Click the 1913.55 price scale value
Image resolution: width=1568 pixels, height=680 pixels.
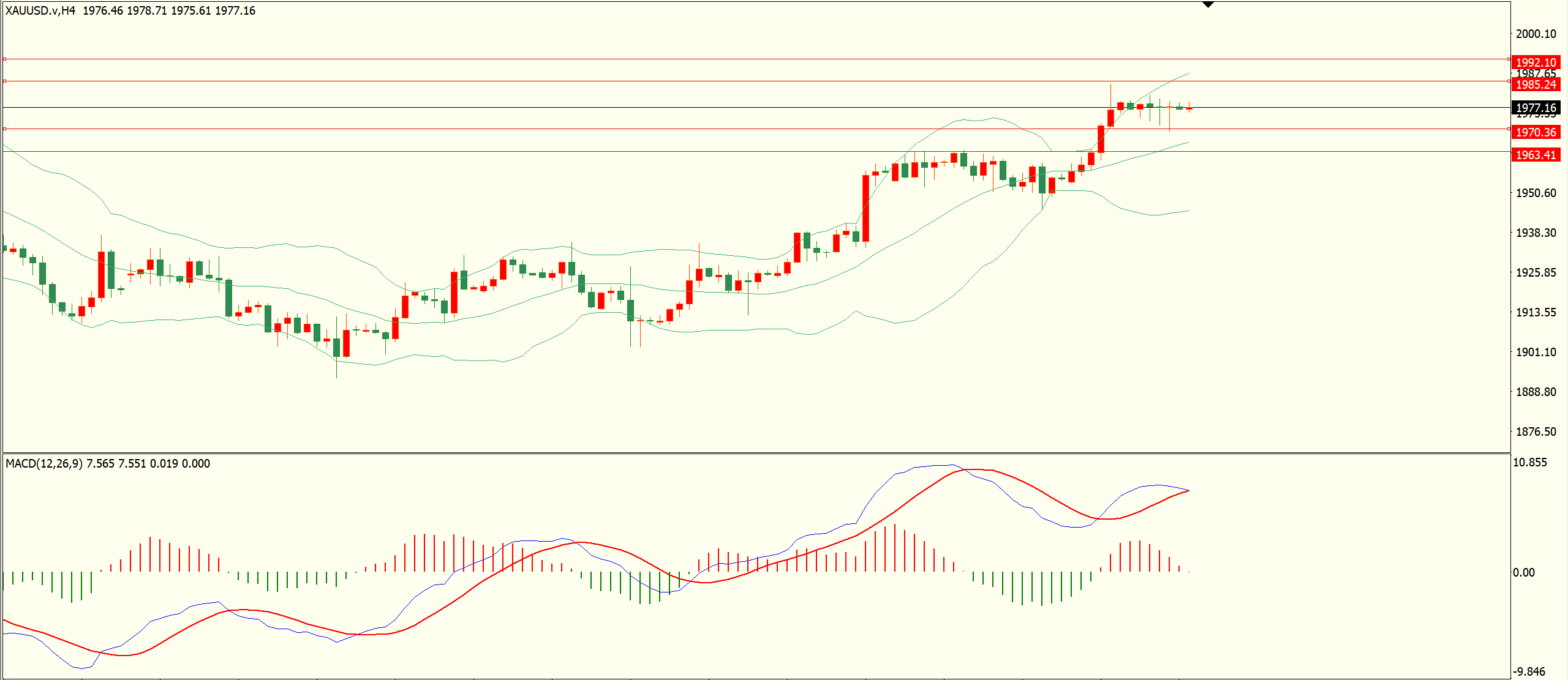(x=1536, y=312)
